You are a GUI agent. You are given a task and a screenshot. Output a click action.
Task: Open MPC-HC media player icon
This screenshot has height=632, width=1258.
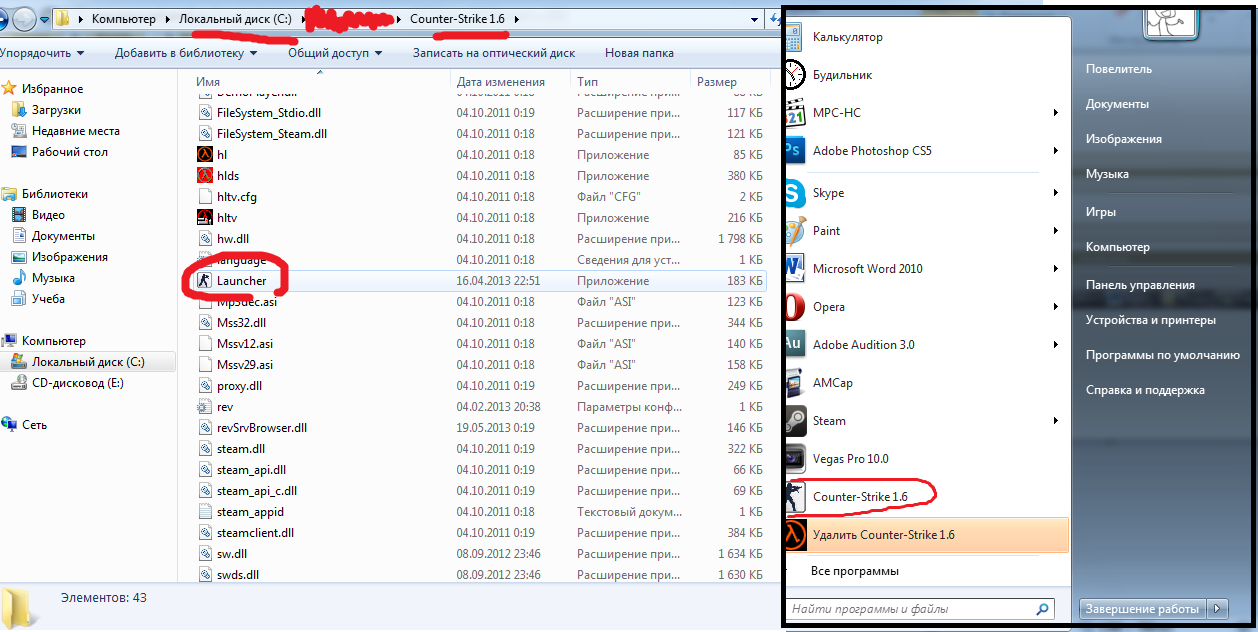796,113
